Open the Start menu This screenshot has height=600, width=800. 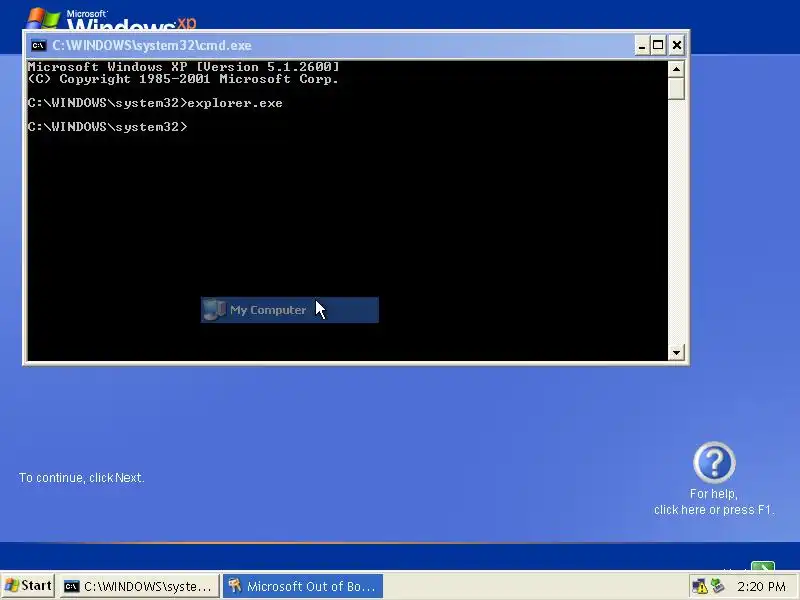click(x=28, y=586)
